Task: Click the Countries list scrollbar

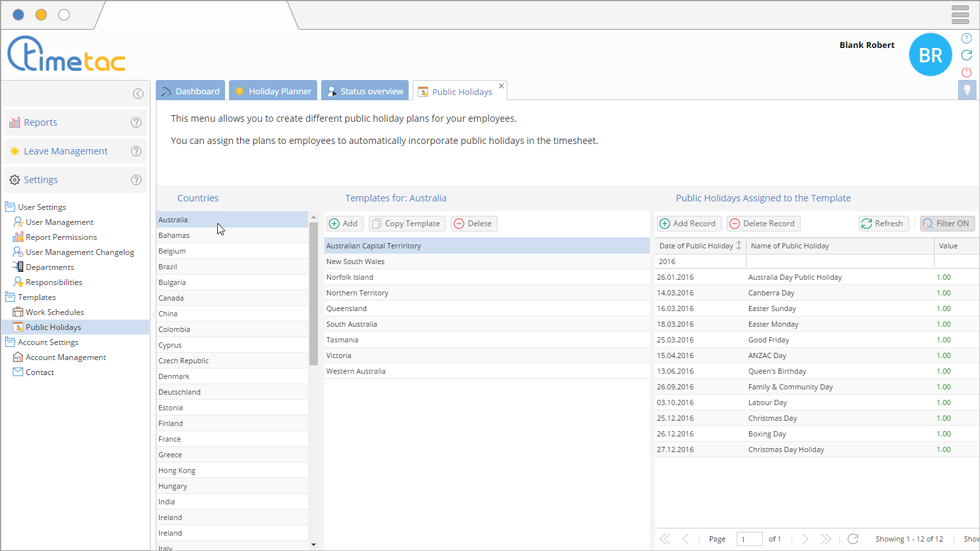Action: [313, 300]
